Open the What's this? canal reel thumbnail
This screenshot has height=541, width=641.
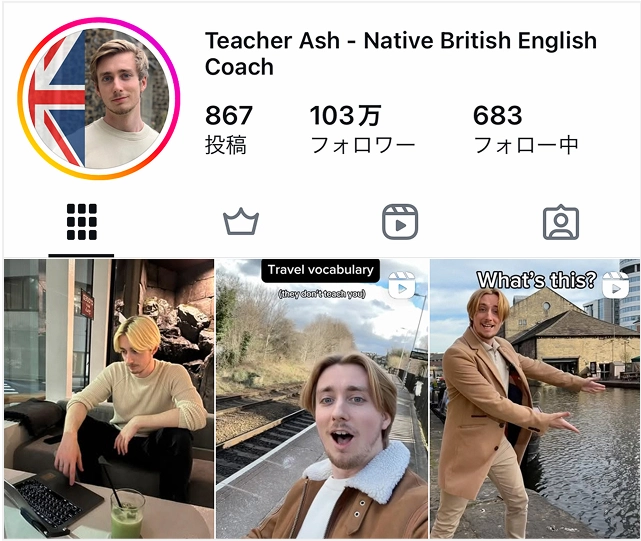click(x=535, y=399)
